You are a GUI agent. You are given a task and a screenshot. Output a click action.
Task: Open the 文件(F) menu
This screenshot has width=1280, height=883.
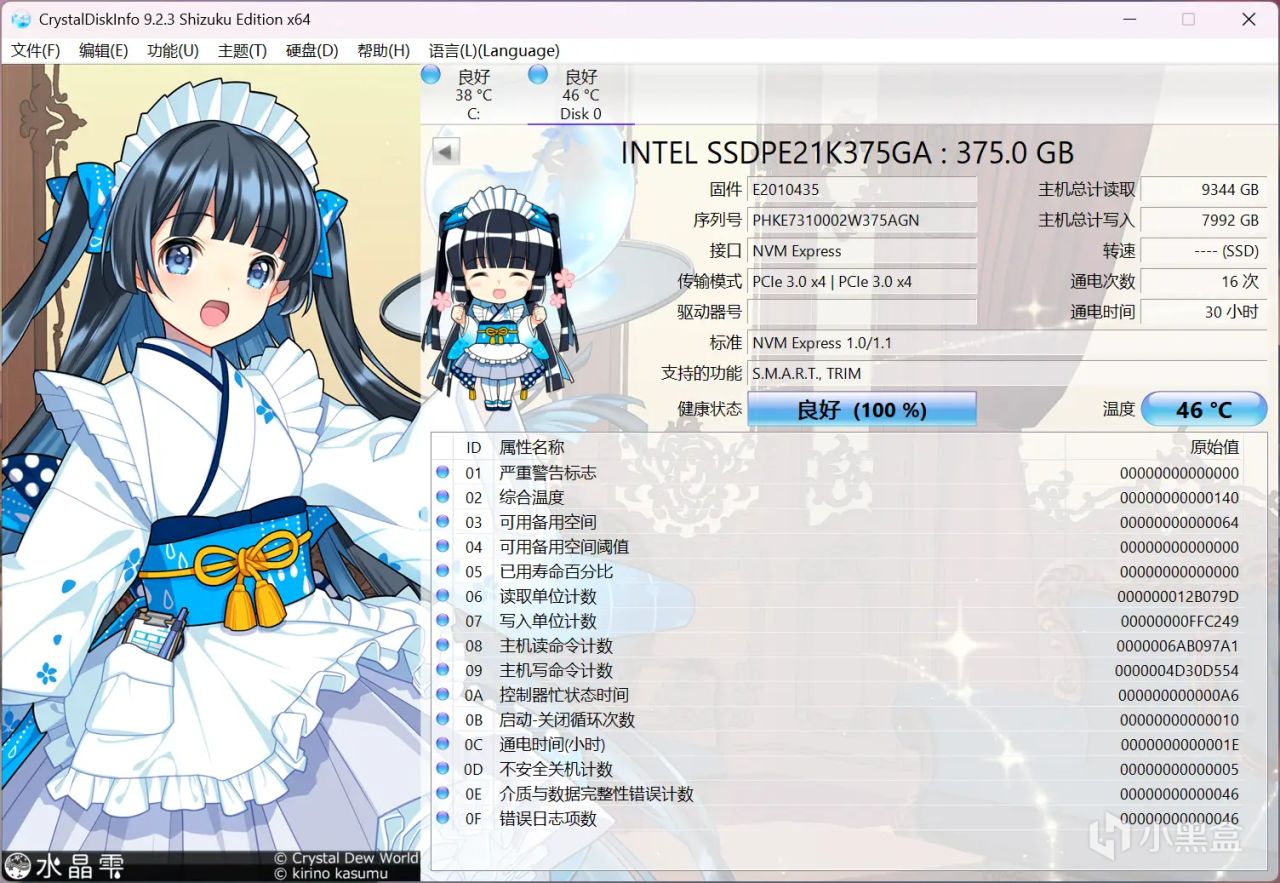coord(36,51)
